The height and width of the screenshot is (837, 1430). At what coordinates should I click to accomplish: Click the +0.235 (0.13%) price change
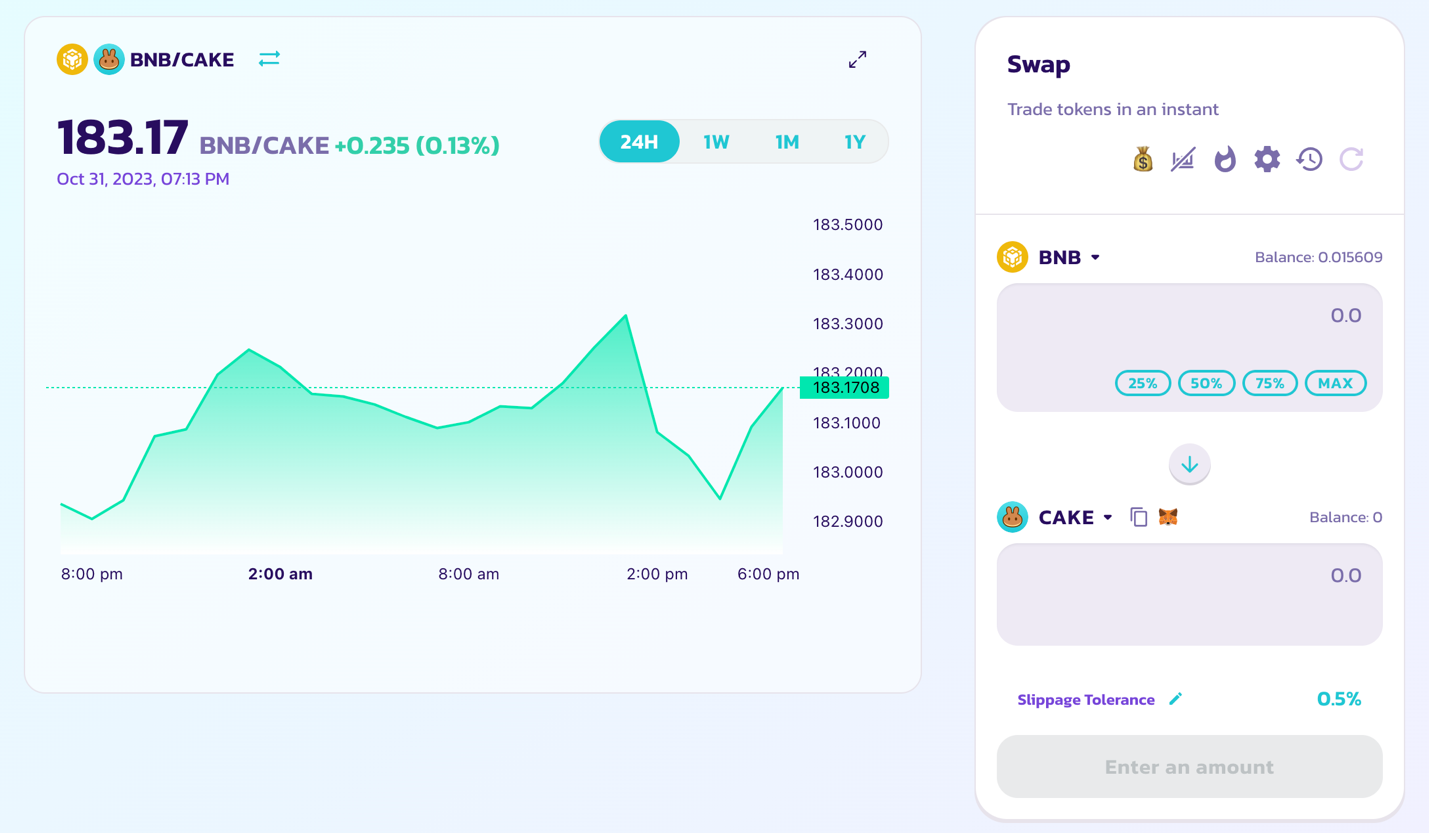[x=417, y=146]
